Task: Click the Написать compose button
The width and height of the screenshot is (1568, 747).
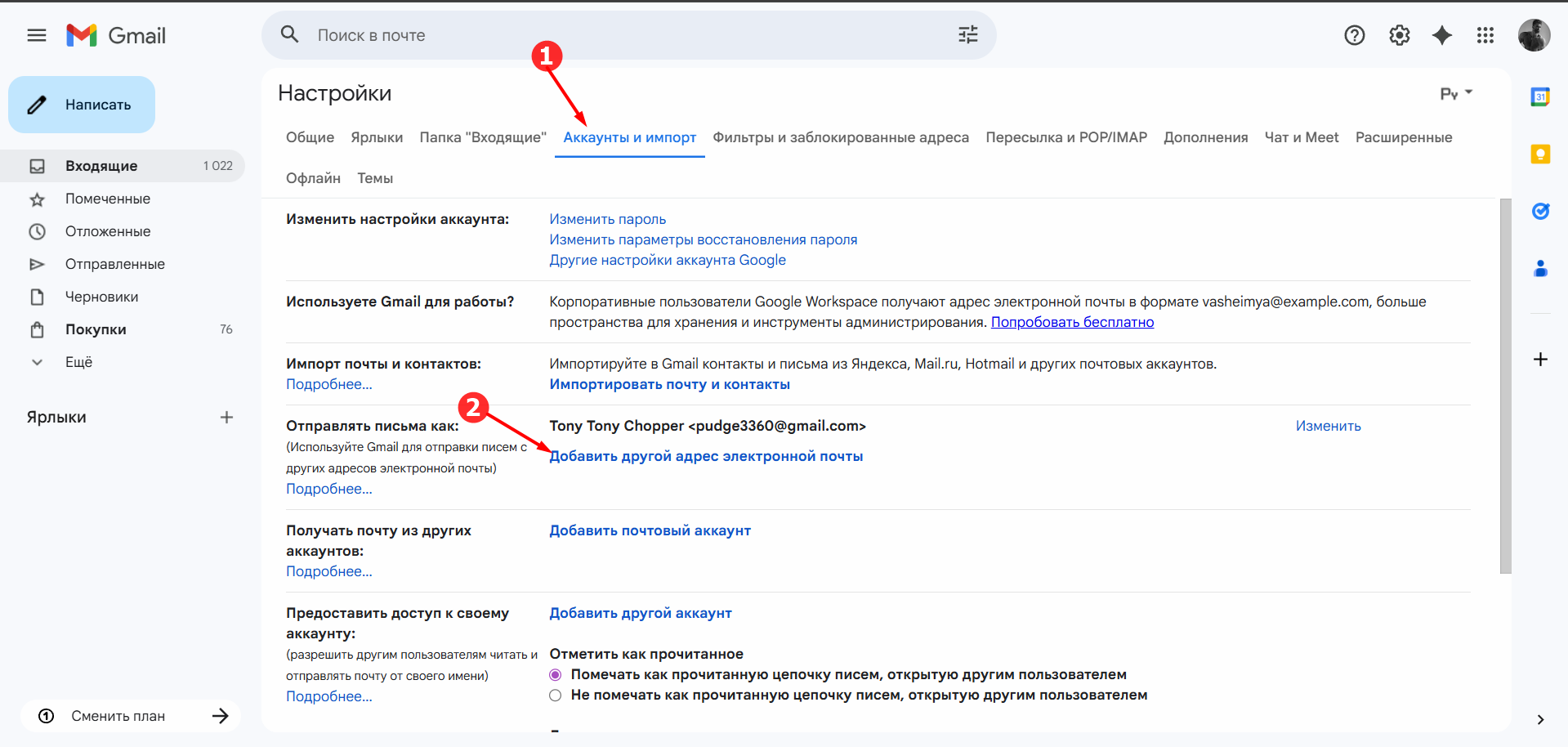Action: [x=82, y=105]
